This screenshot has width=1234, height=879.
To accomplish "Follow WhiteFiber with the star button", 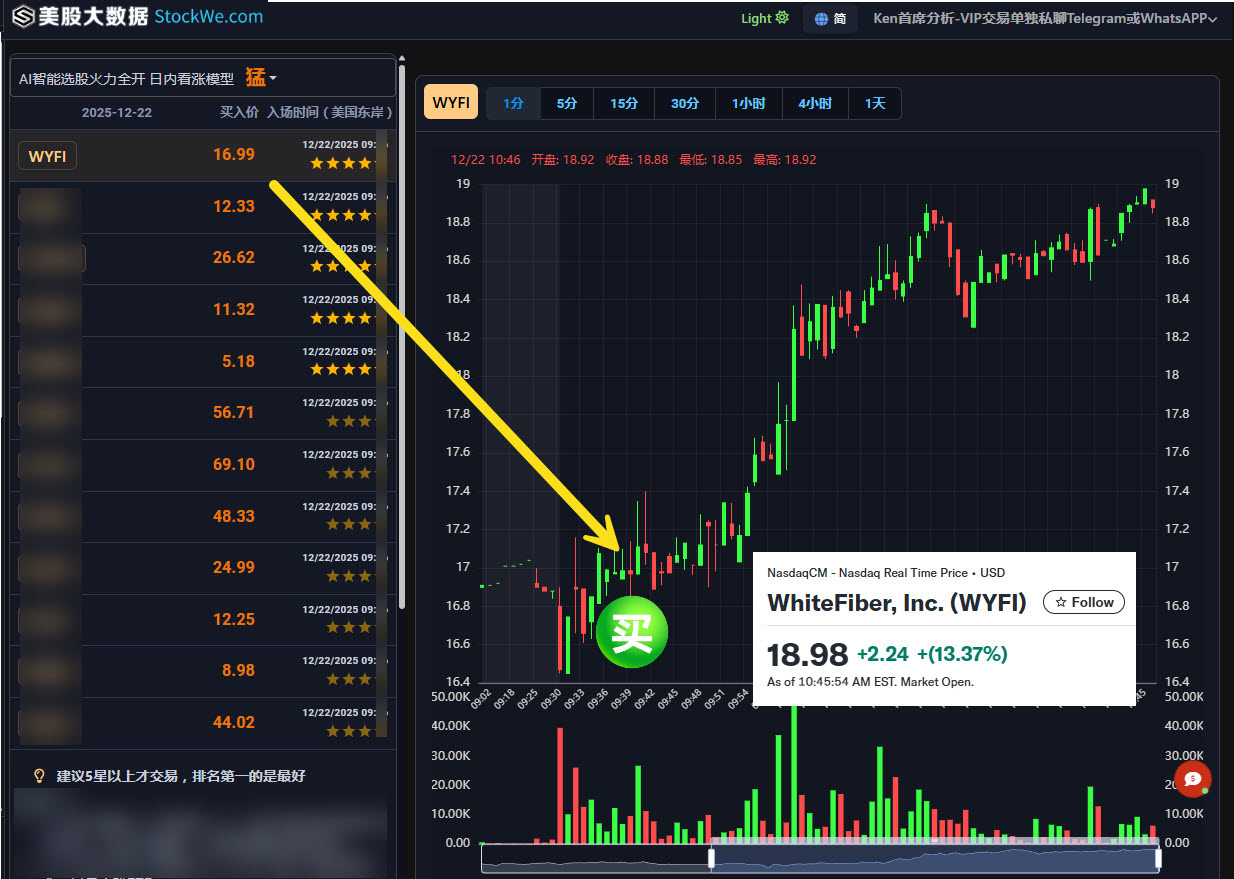I will pos(1084,602).
